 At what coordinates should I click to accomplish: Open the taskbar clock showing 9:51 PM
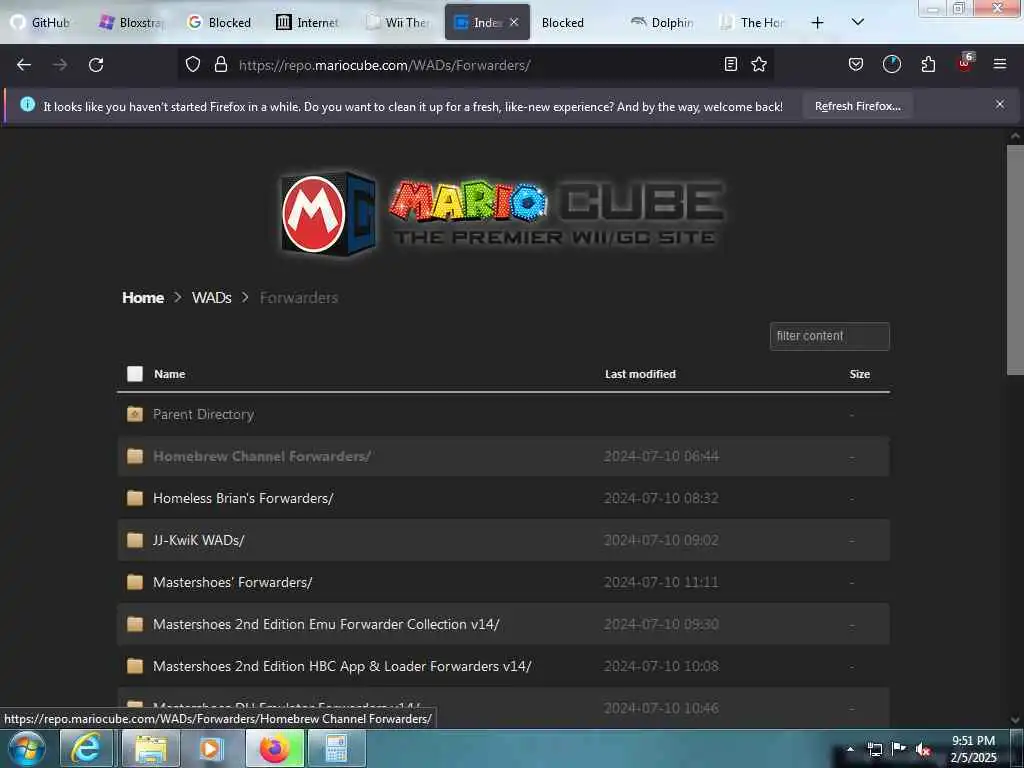tap(973, 749)
